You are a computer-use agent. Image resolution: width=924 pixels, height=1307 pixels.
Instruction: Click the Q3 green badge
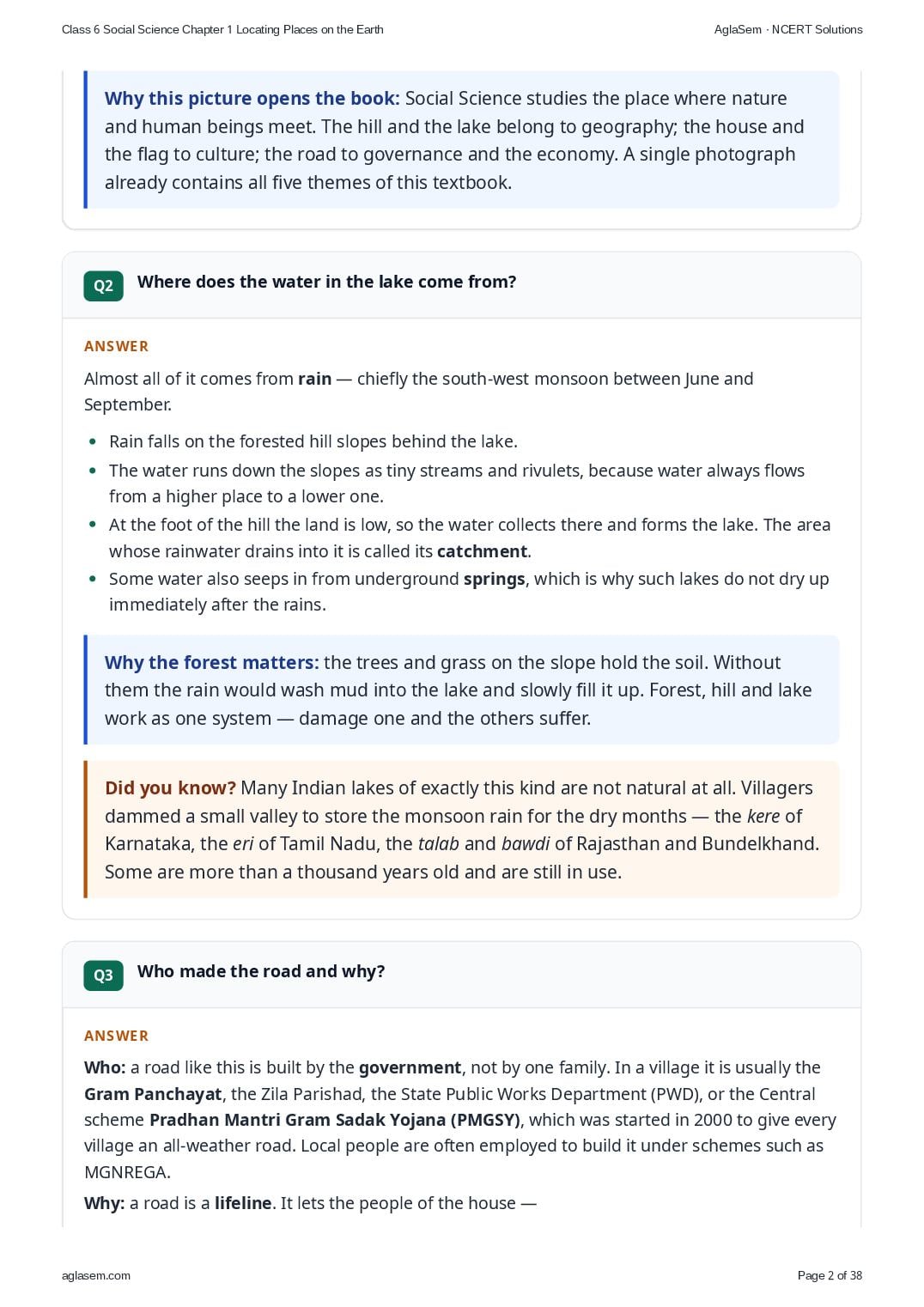coord(103,976)
